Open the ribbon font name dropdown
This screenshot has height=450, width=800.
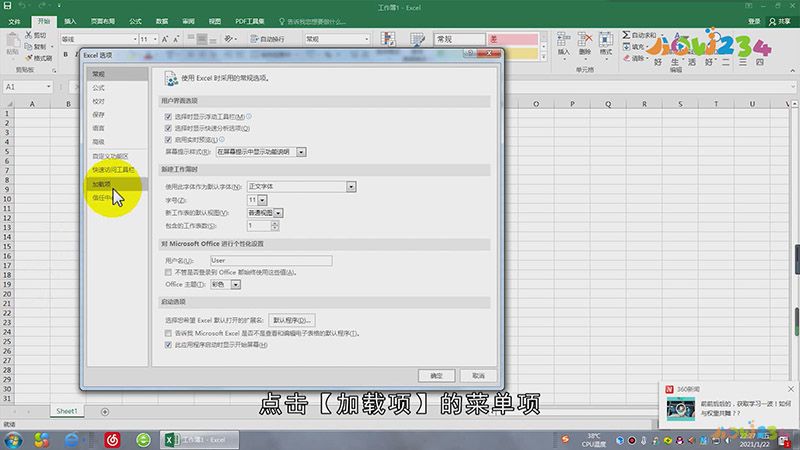click(135, 39)
